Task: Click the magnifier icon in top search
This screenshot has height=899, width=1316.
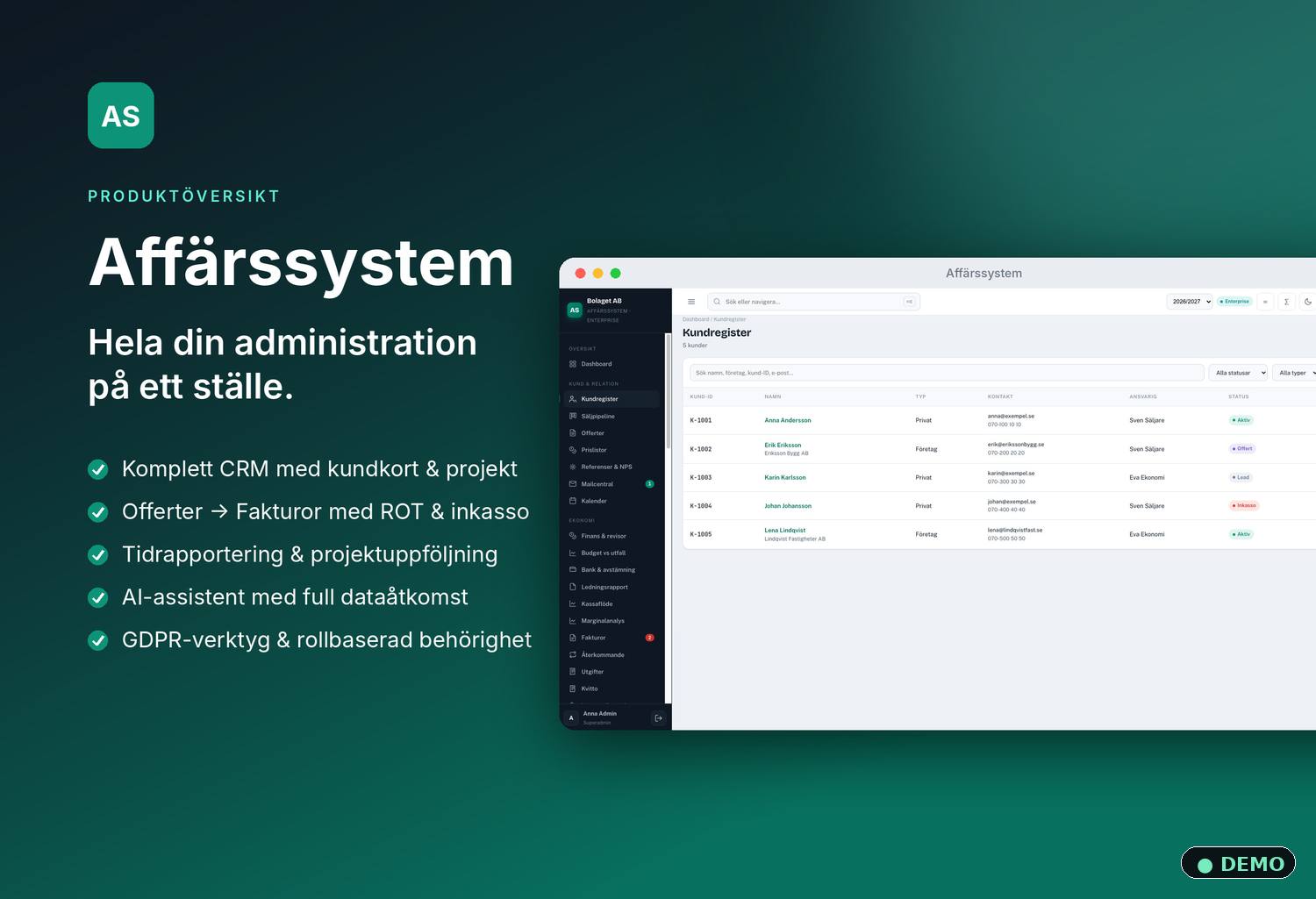Action: click(x=717, y=302)
